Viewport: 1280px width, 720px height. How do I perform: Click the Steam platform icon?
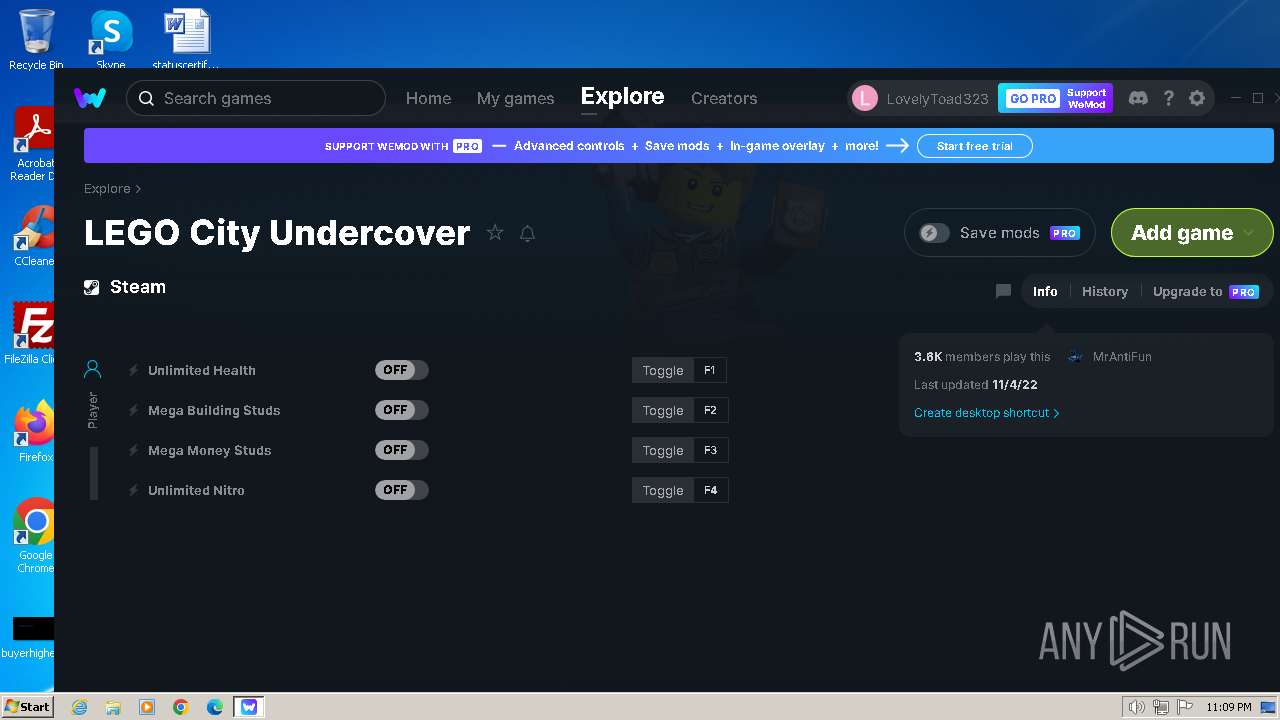[x=92, y=287]
